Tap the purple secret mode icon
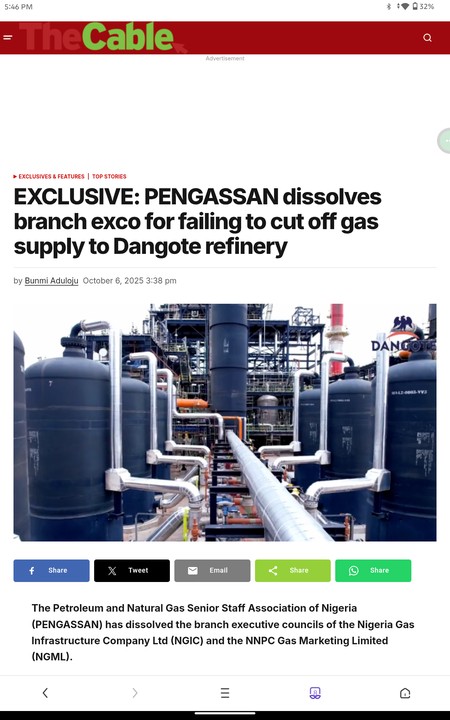Screen dimensions: 450x720 (315, 692)
